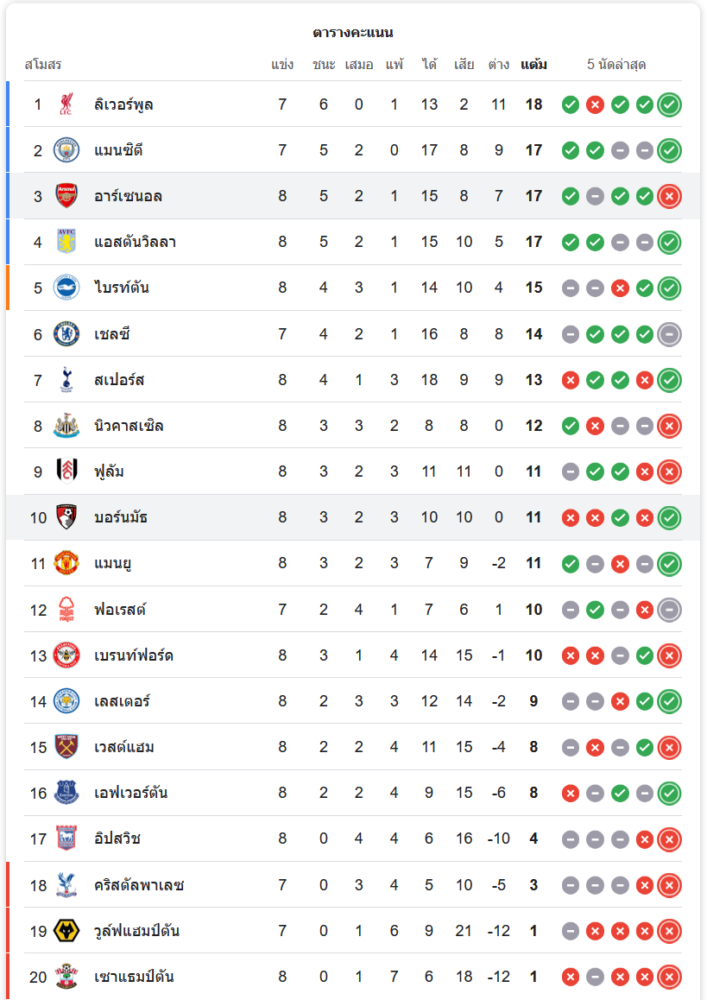Click the แต้ม points column header
Screen dimensions: 707x1000
[x=534, y=65]
